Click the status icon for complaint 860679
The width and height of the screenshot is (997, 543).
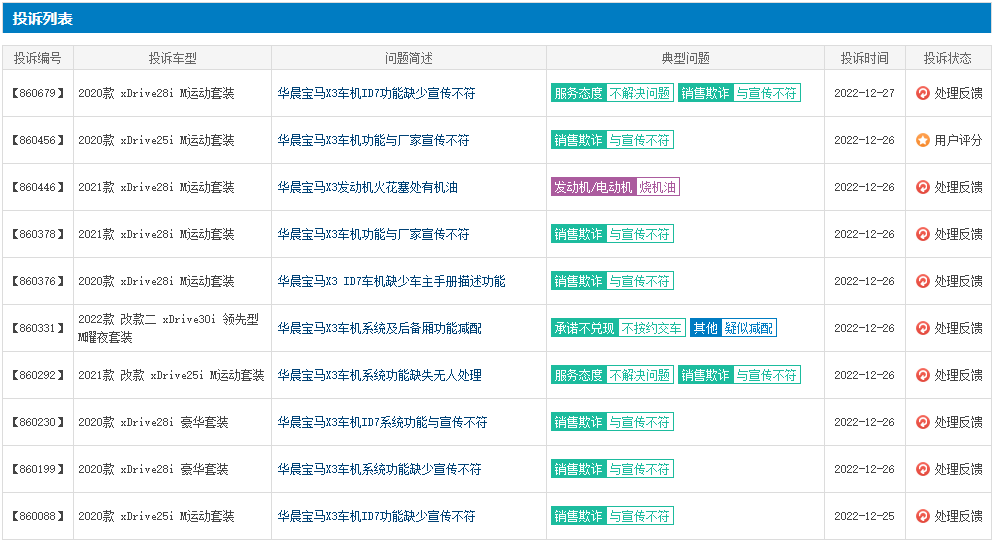tap(923, 93)
